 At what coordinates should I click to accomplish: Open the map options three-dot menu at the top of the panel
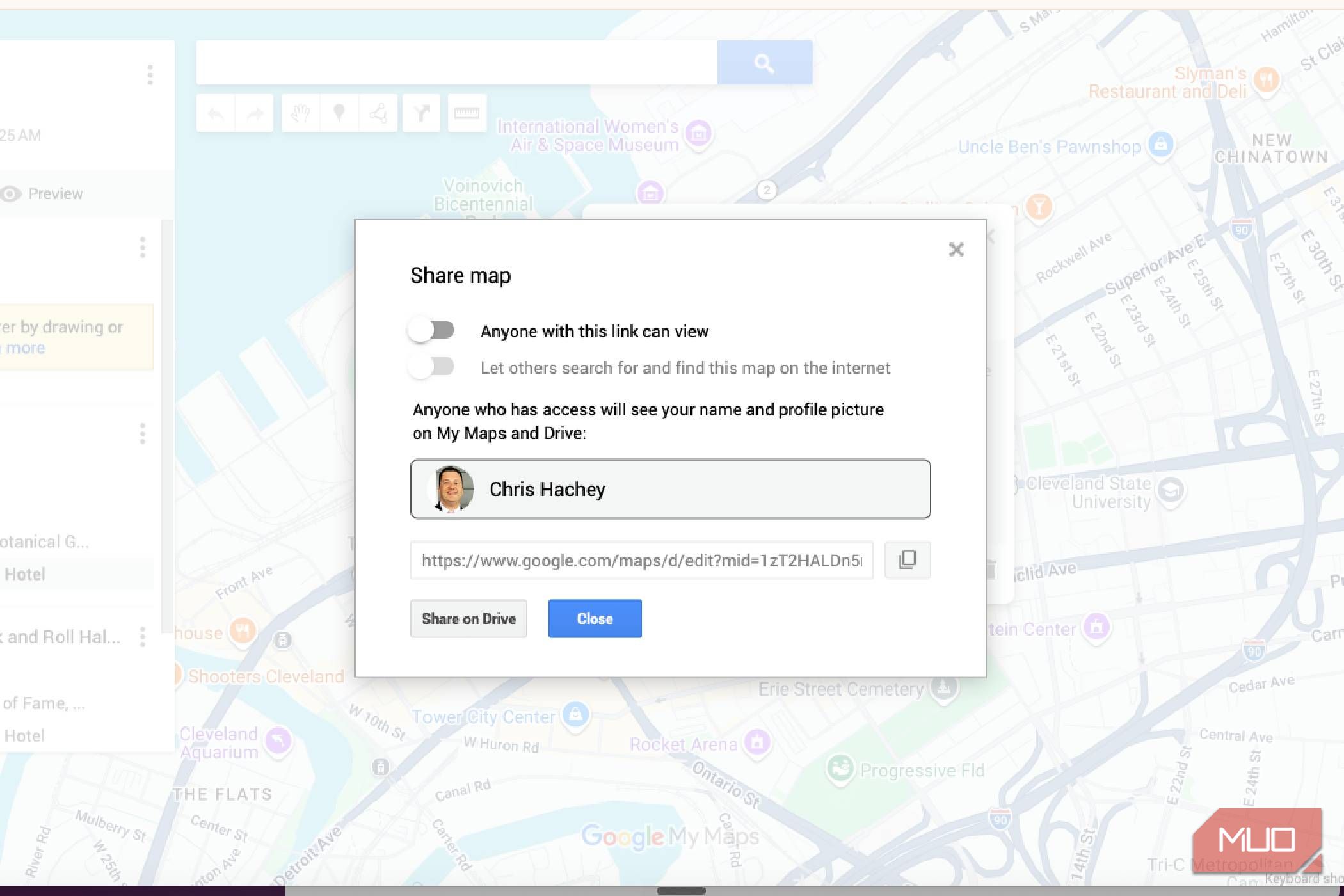150,75
